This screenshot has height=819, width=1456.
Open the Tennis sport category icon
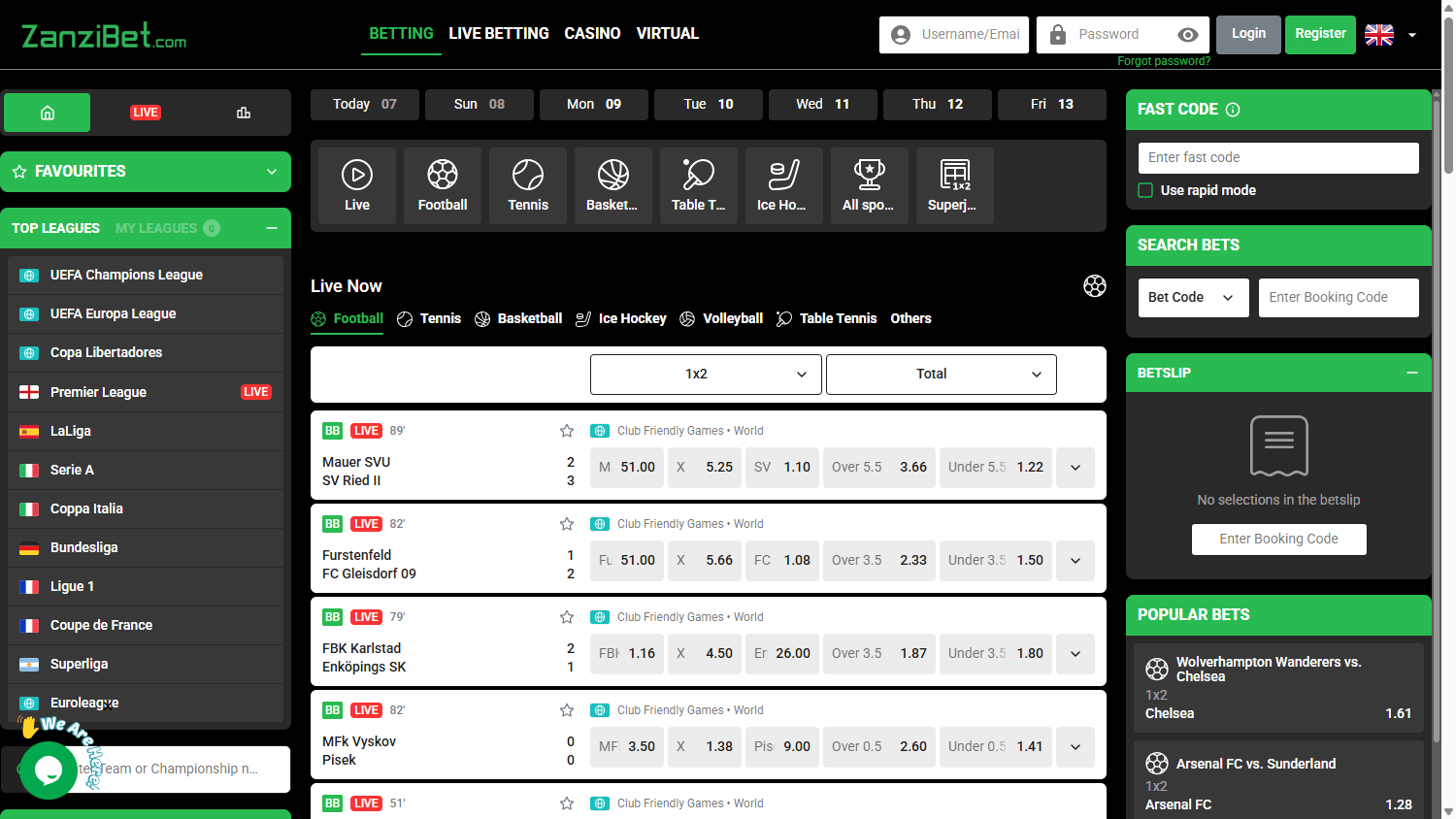tap(528, 184)
